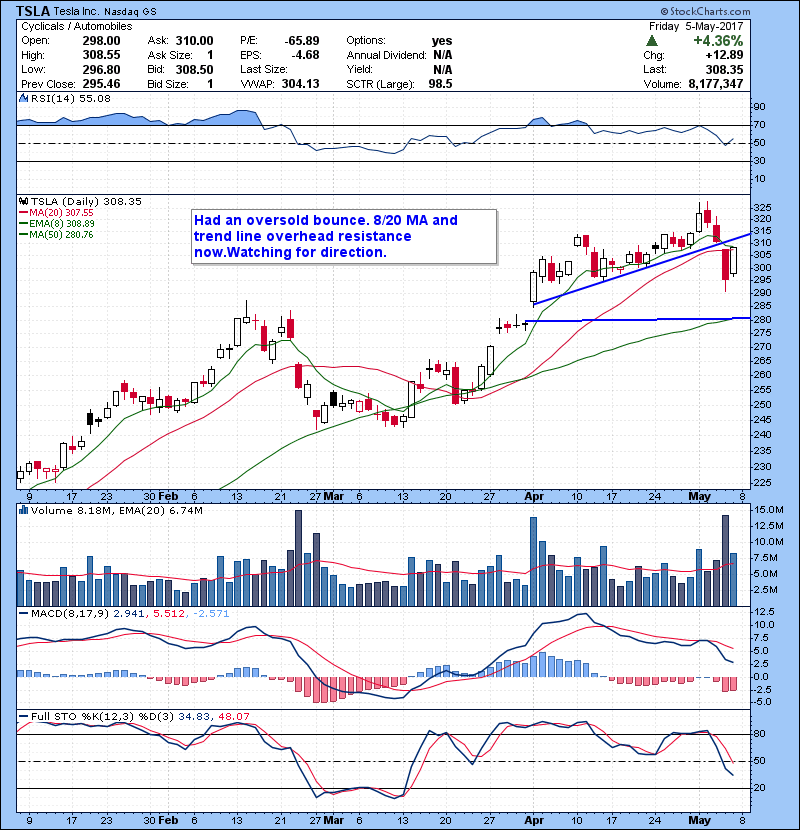Click the Ask 310.00 value

(x=194, y=41)
